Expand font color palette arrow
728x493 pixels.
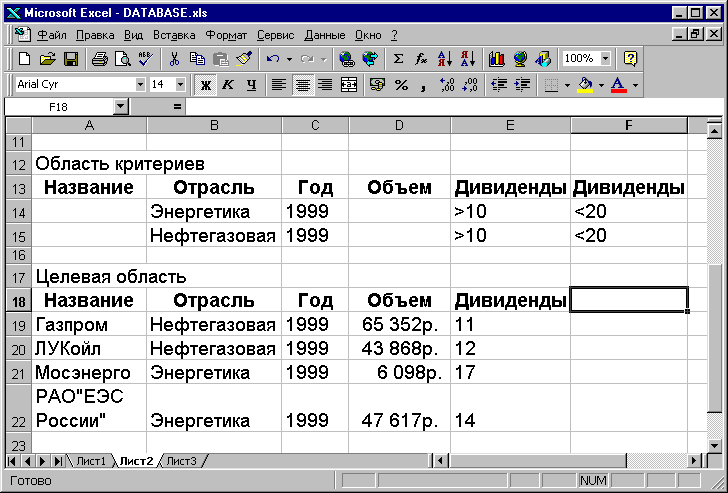tap(636, 84)
